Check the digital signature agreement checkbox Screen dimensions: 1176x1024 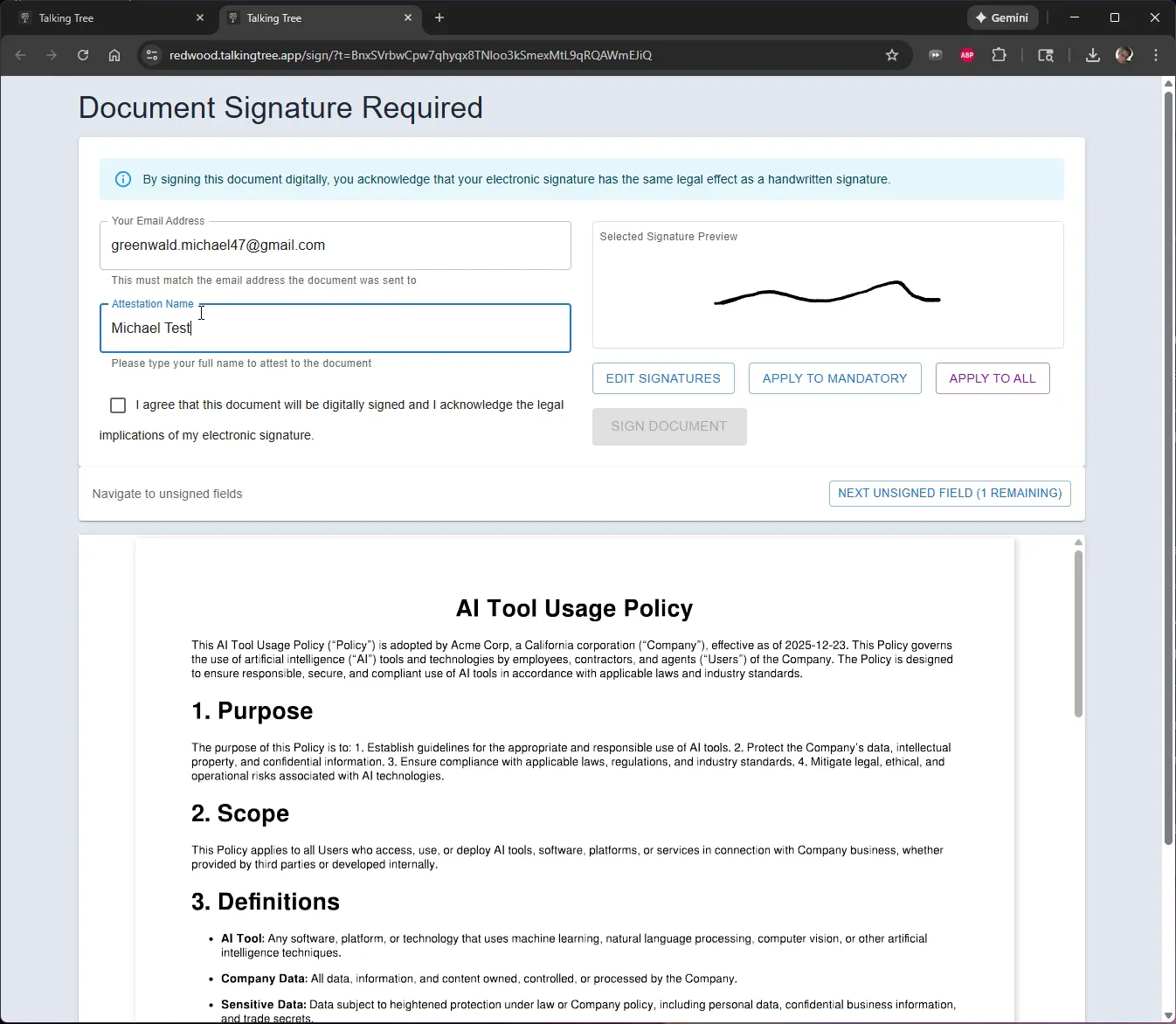118,405
